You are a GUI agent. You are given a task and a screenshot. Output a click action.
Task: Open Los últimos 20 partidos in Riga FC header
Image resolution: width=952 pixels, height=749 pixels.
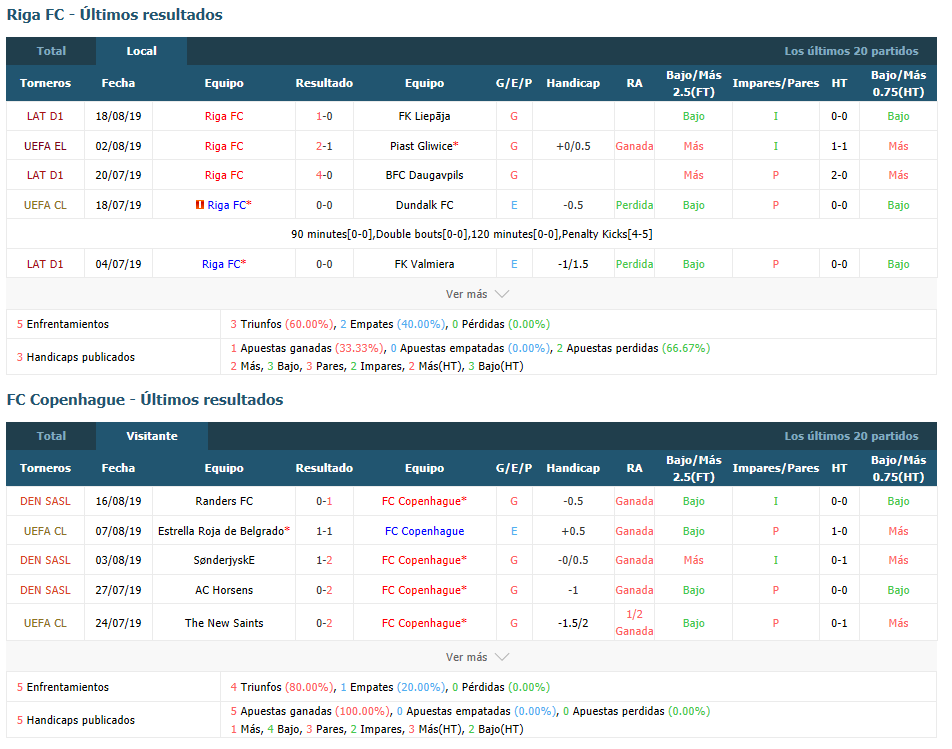coord(851,51)
